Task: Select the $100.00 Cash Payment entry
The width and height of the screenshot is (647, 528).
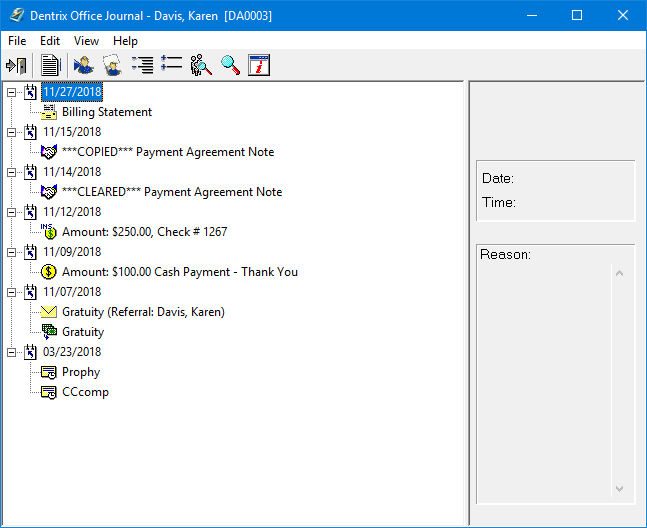Action: pos(179,272)
